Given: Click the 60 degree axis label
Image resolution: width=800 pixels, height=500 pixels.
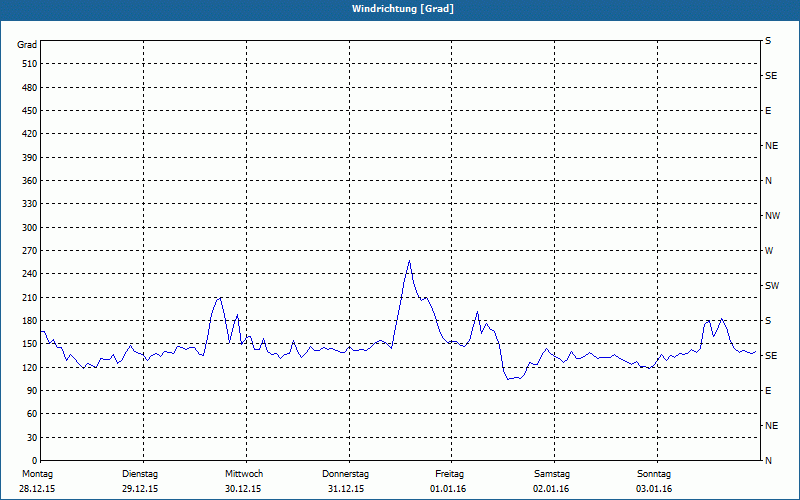Looking at the screenshot, I should click(32, 414).
